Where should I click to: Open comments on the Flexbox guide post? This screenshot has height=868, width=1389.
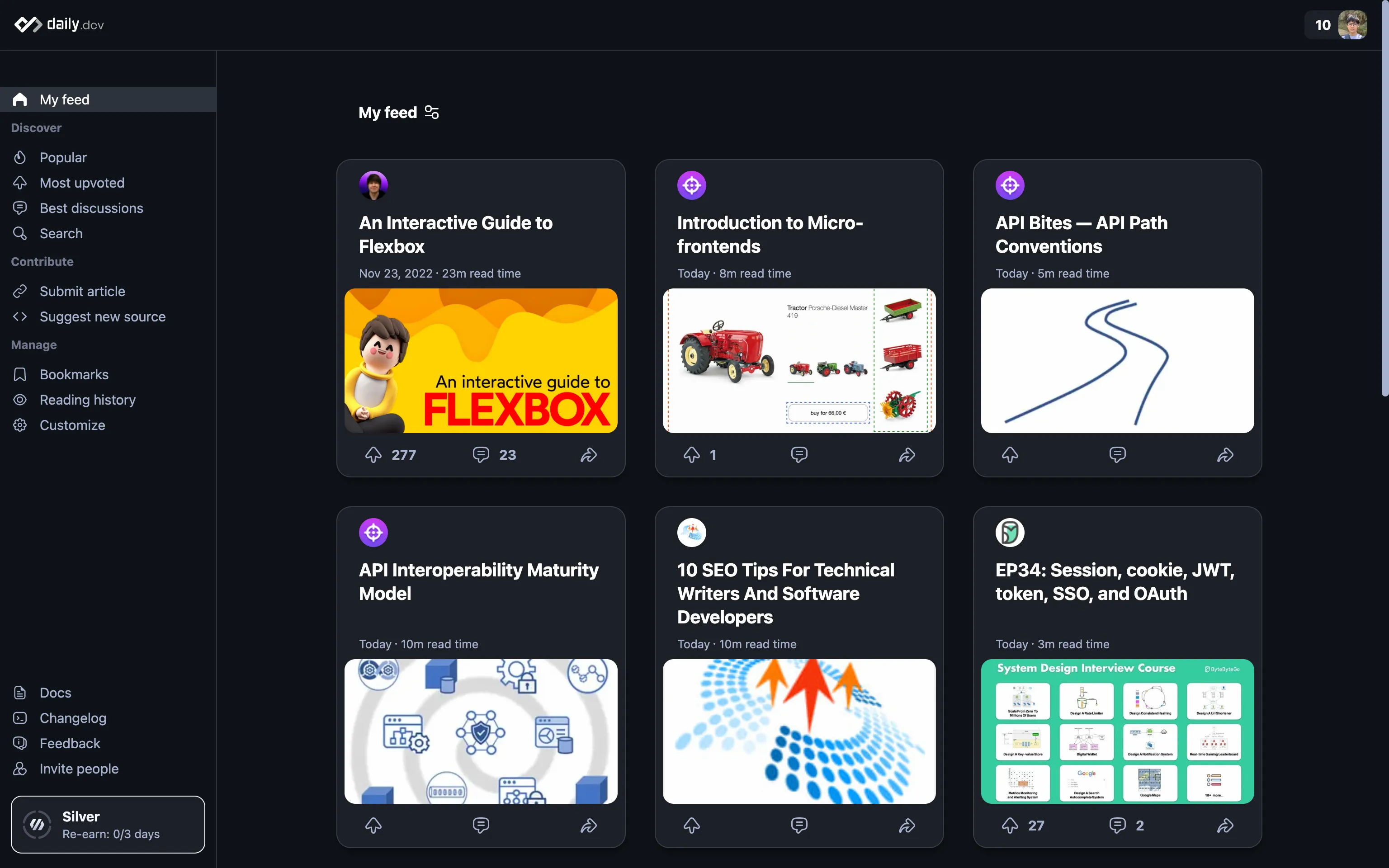[481, 455]
